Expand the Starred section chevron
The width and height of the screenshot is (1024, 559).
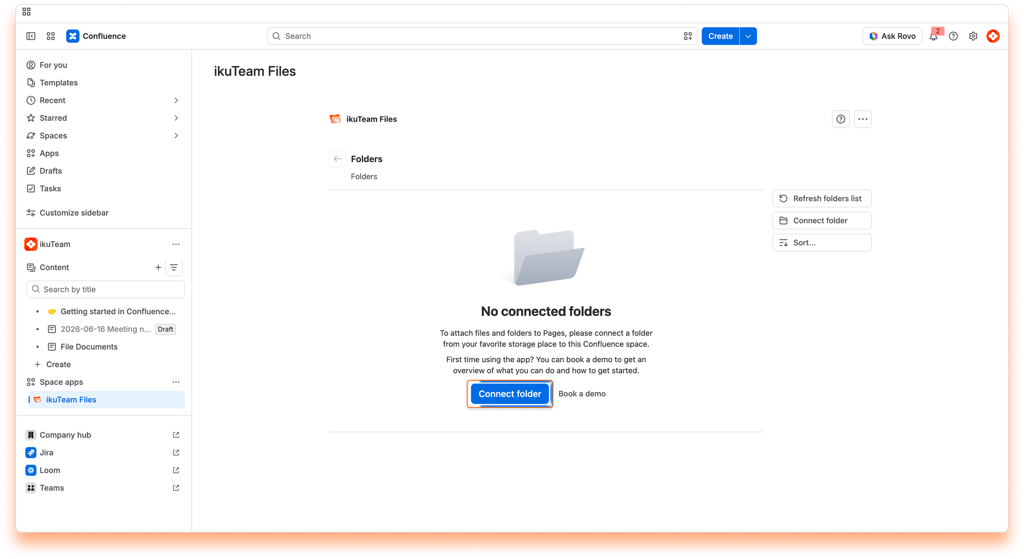click(x=176, y=118)
